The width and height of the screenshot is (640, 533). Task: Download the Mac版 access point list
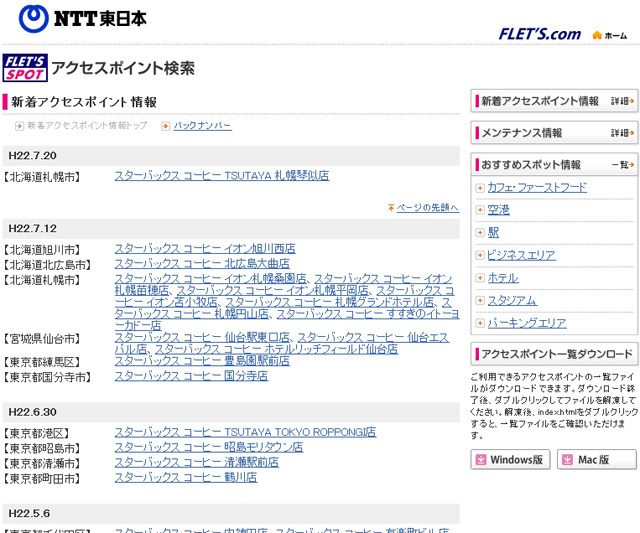pos(597,460)
